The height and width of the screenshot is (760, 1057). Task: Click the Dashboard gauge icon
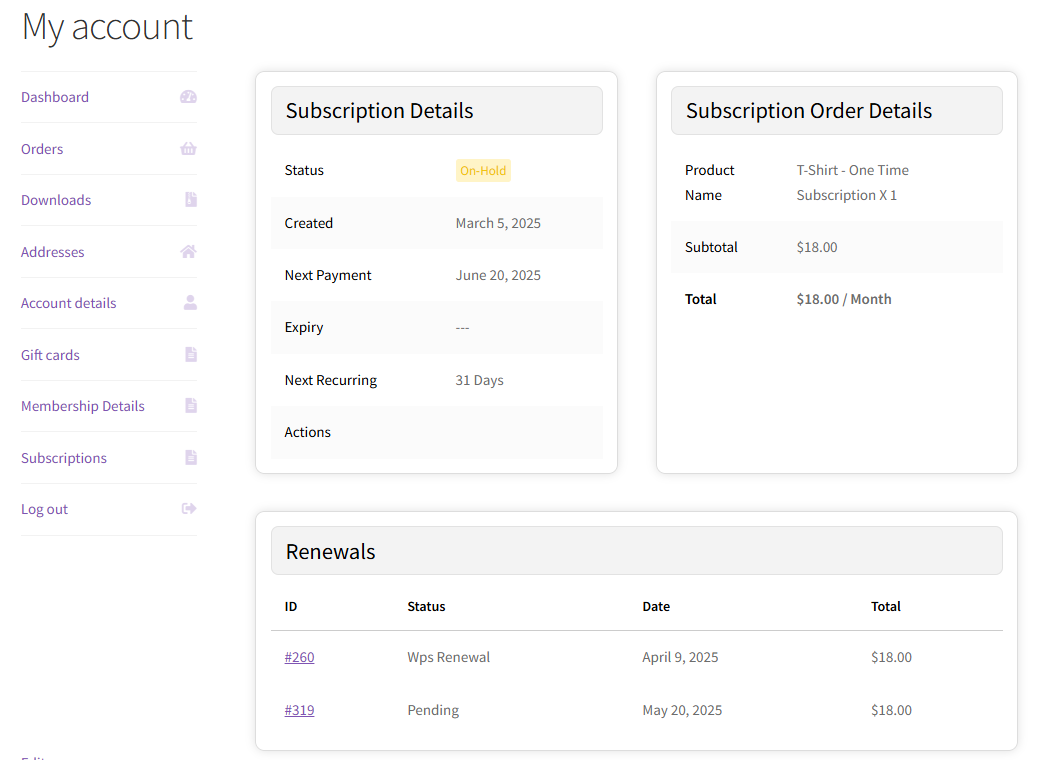(188, 97)
